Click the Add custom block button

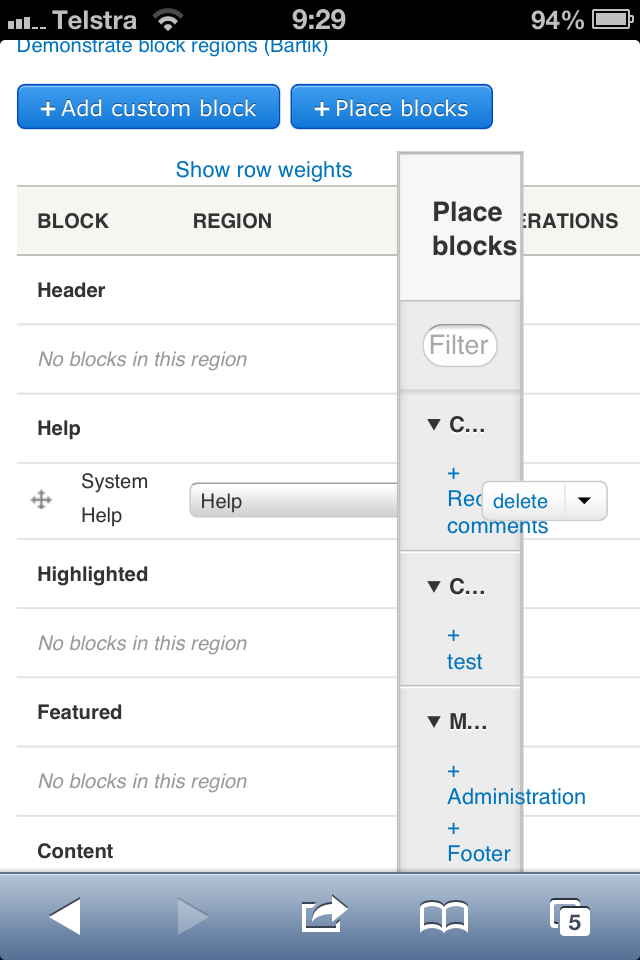[x=148, y=107]
